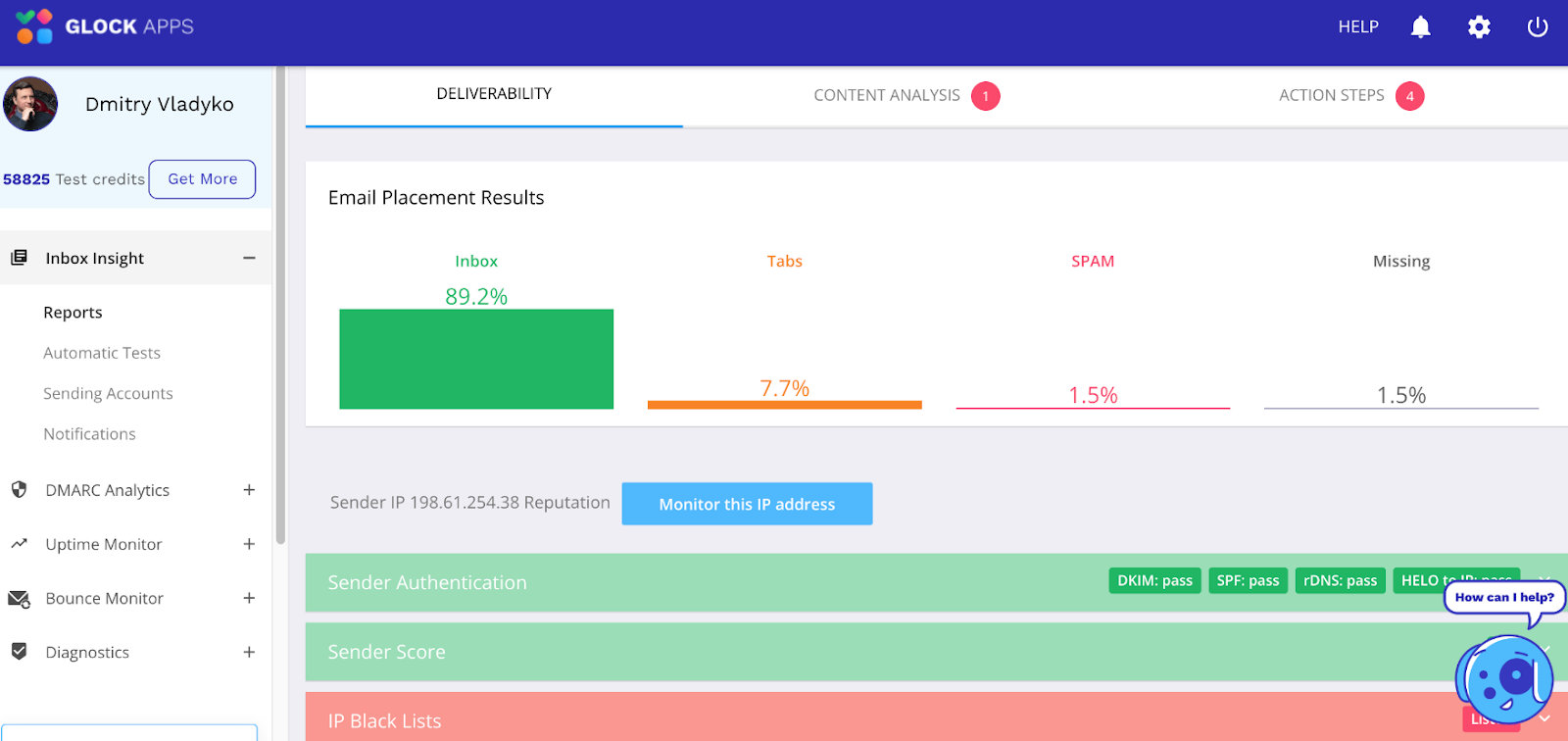The height and width of the screenshot is (741, 1568).
Task: Click the Glock Apps logo icon
Action: (34, 26)
